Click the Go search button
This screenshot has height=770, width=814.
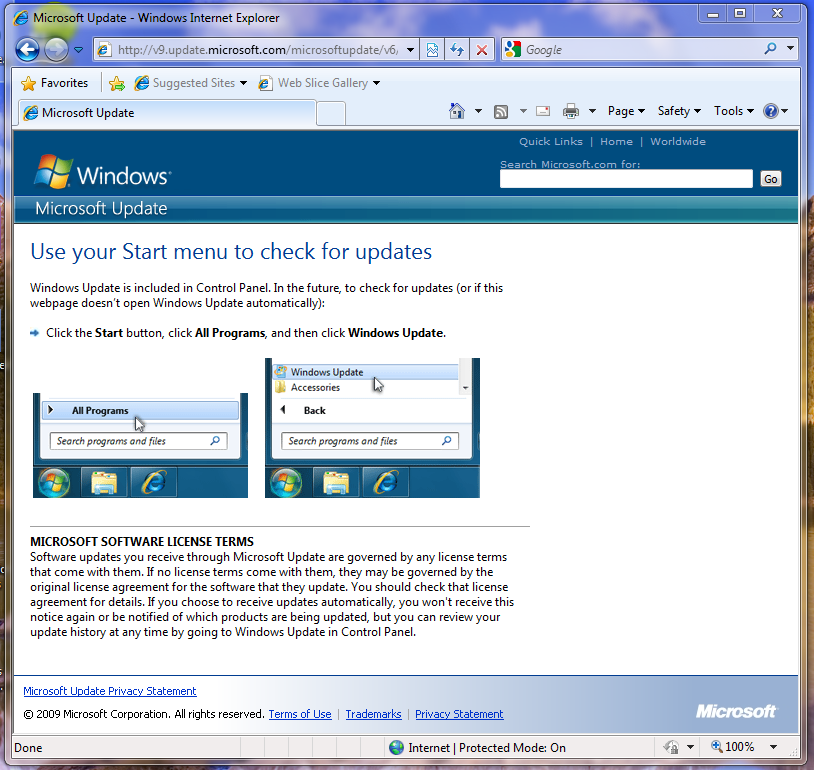click(770, 179)
